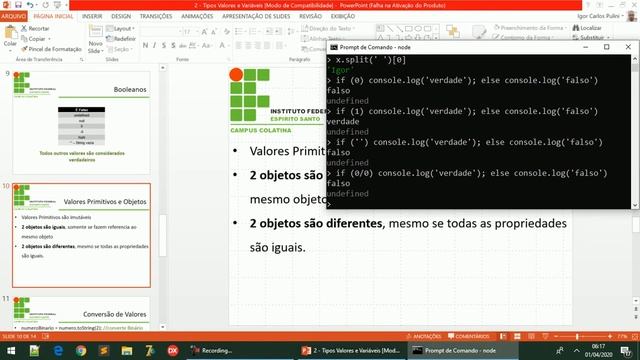The height and width of the screenshot is (360, 640).
Task: Open the Colar (paste) clipboard icon
Action: coord(10,32)
